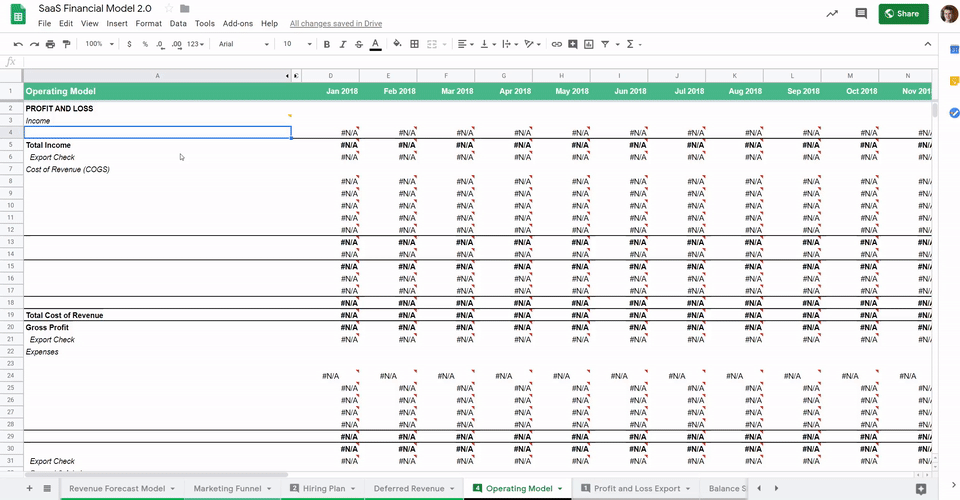Switch to the Hiring Plan tab
This screenshot has height=500, width=960.
tap(322, 488)
